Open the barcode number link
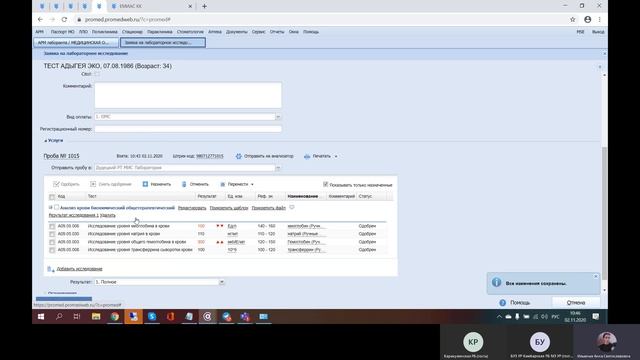The height and width of the screenshot is (360, 640). point(210,156)
